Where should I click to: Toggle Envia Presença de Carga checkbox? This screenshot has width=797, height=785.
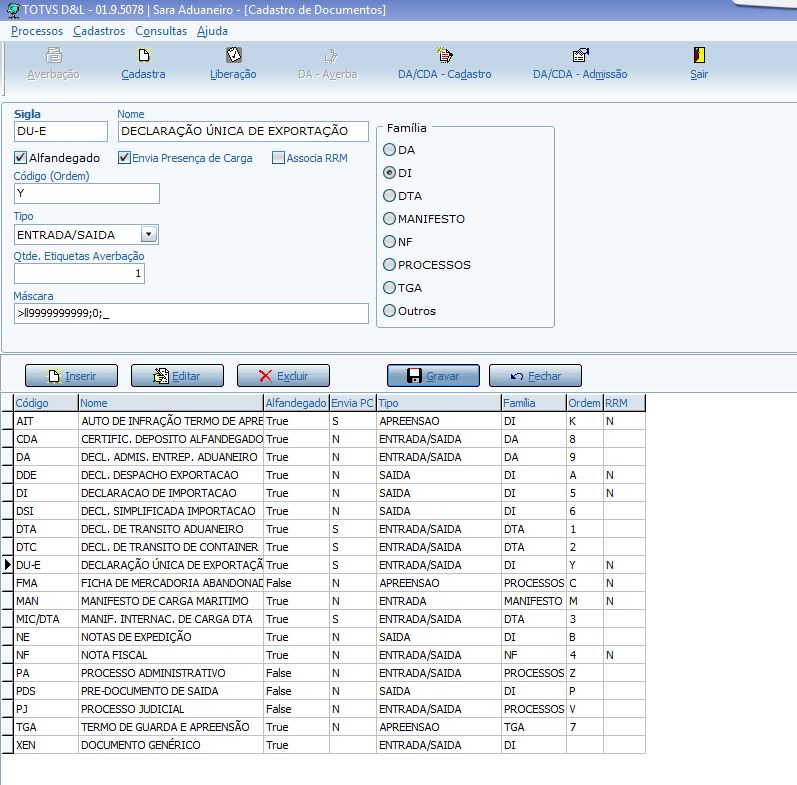tap(124, 158)
